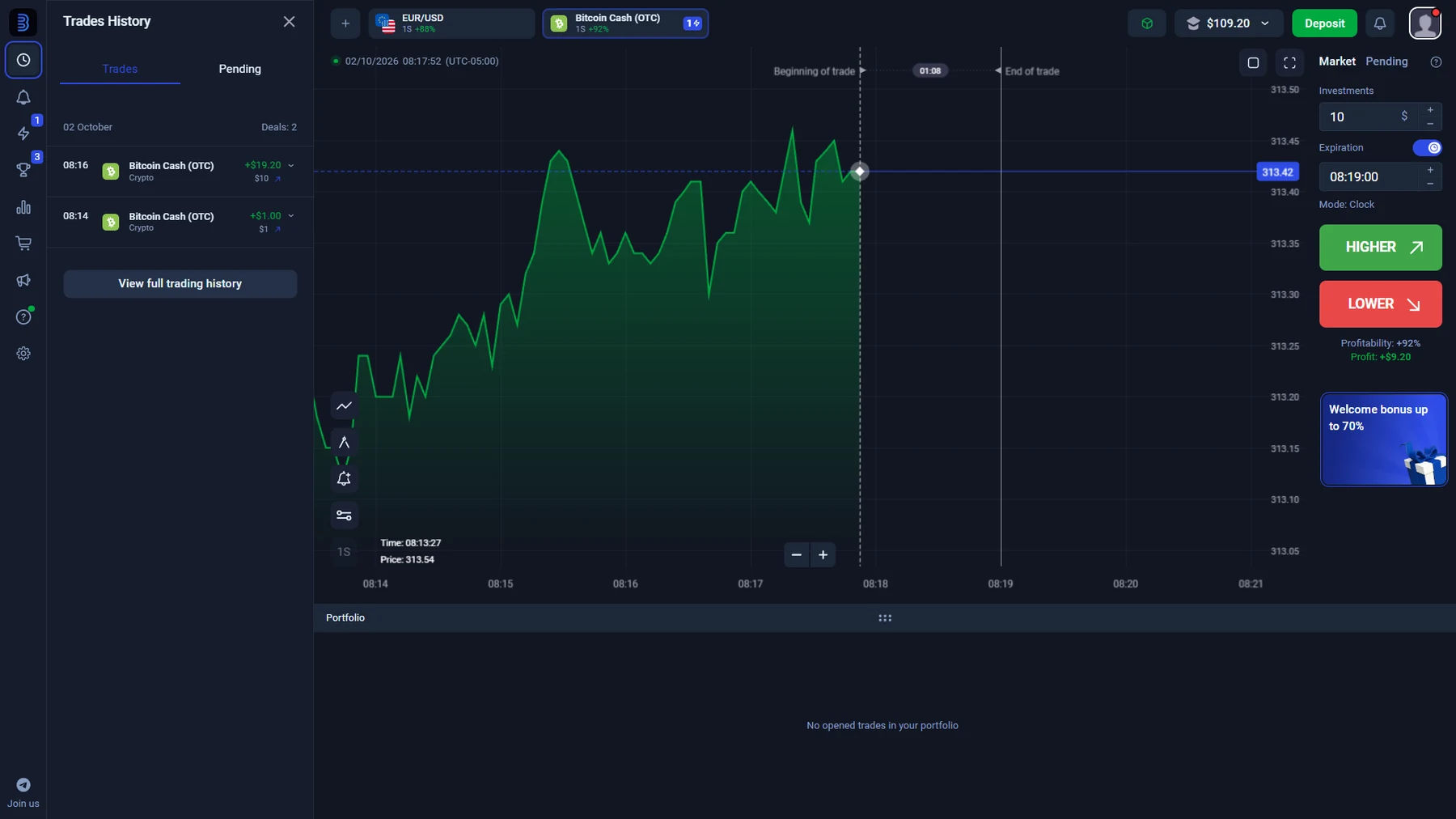Open the bar chart analytics icon
The height and width of the screenshot is (819, 1456).
click(x=23, y=207)
